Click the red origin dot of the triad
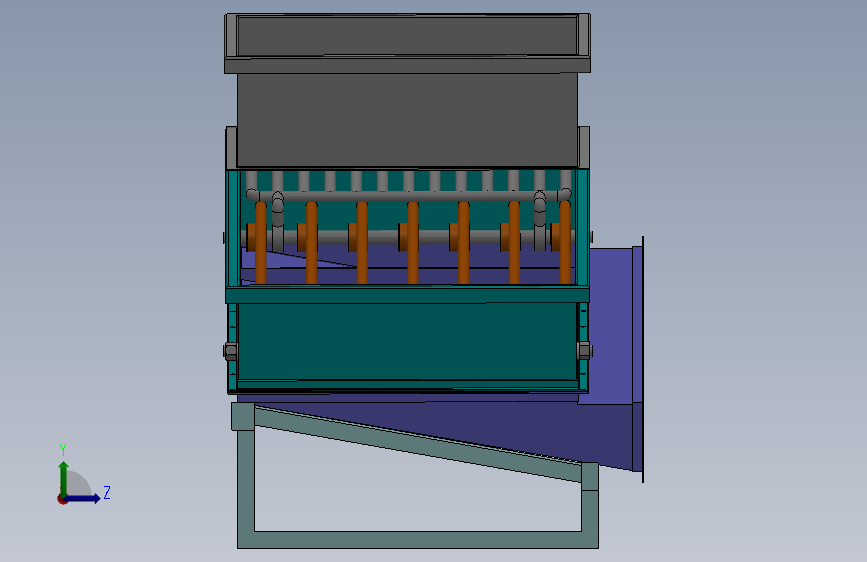 tap(62, 499)
